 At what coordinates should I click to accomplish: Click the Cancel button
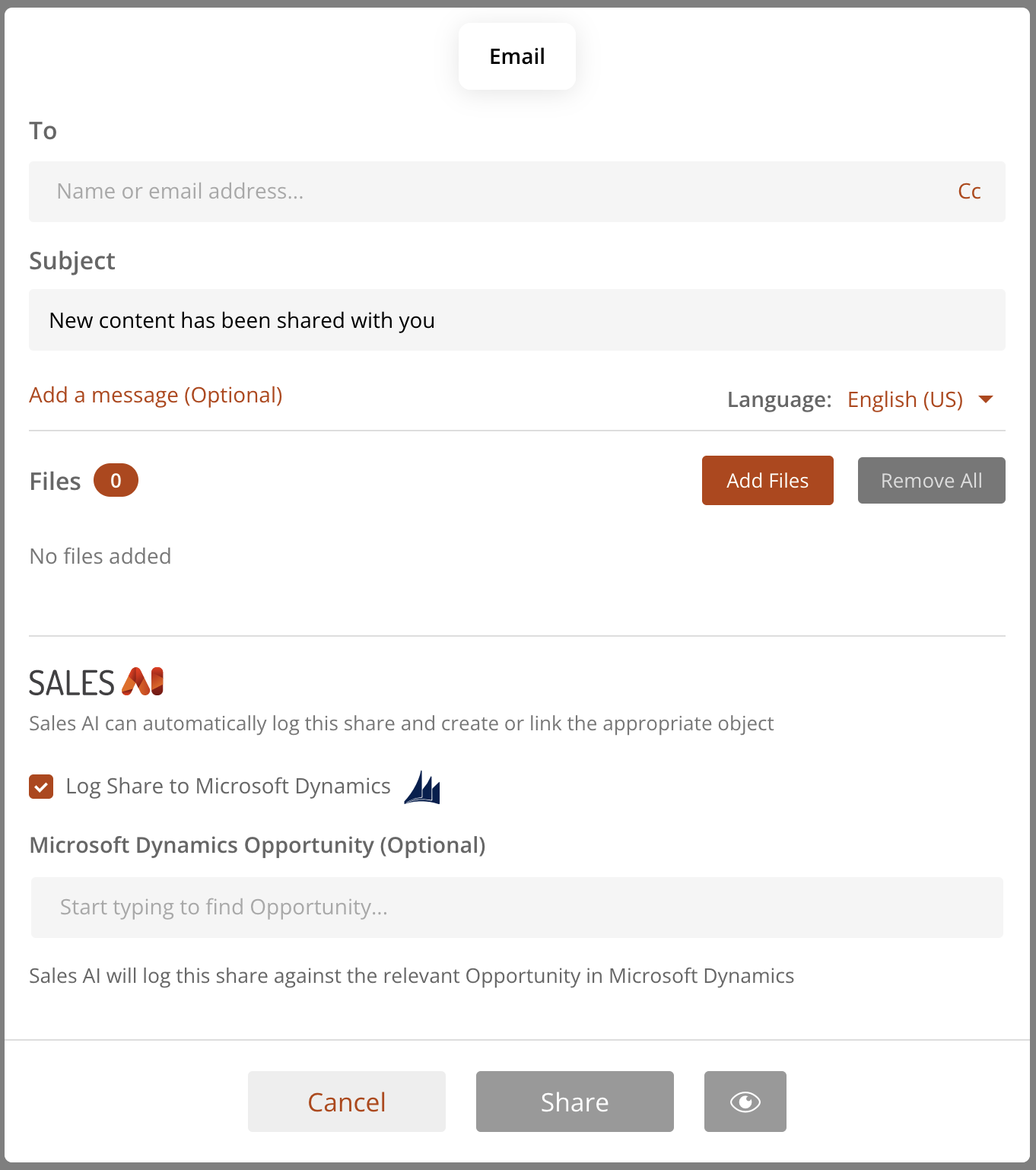pos(347,1102)
